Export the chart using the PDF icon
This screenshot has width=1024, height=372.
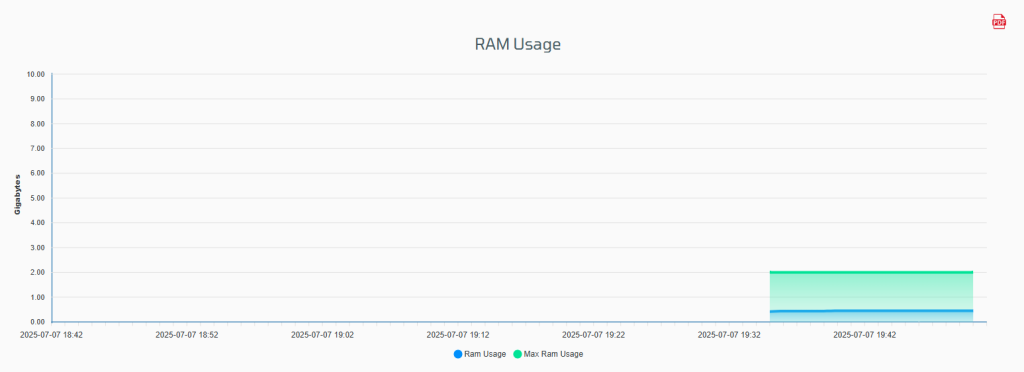coord(999,22)
